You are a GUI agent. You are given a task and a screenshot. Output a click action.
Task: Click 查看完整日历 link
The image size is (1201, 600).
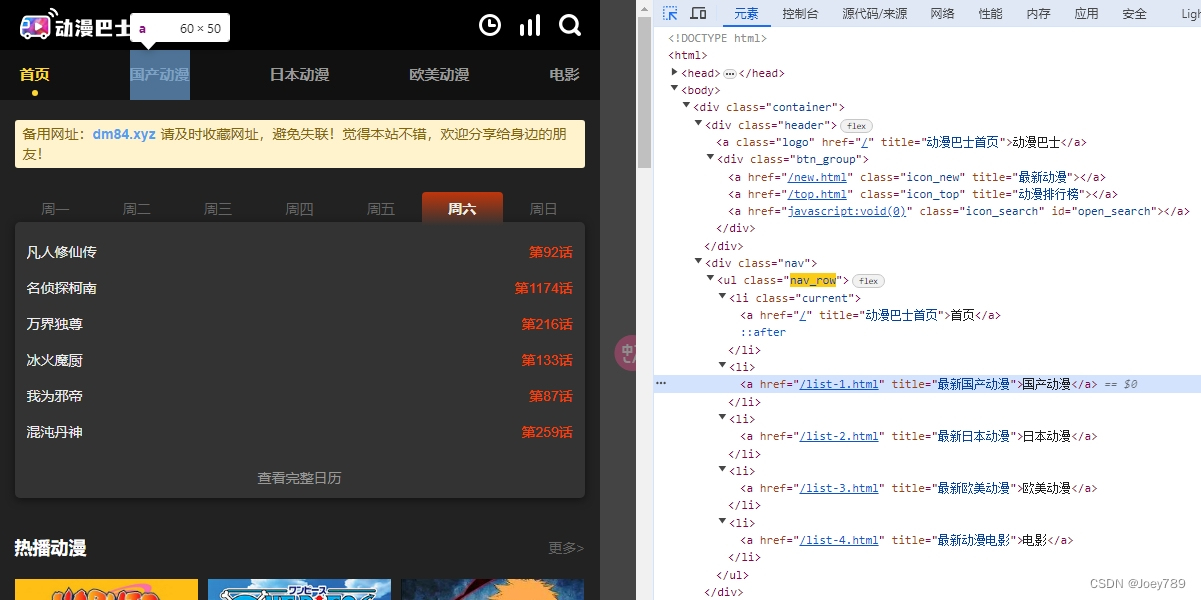[x=300, y=478]
